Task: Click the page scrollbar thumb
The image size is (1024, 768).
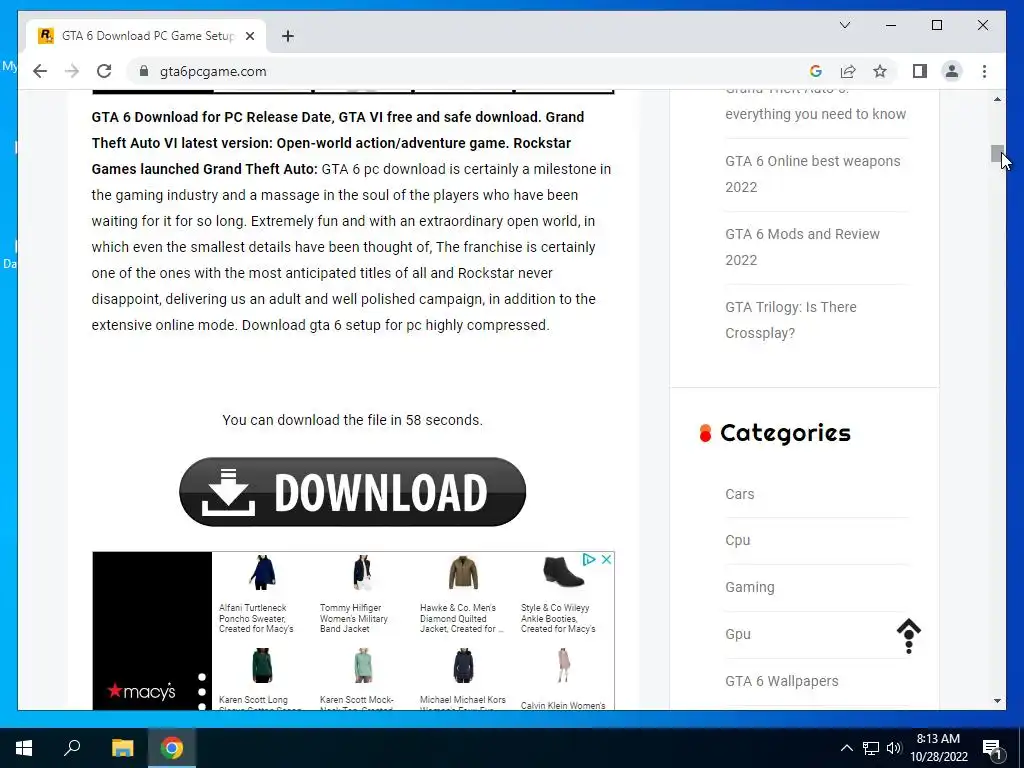Action: click(997, 153)
